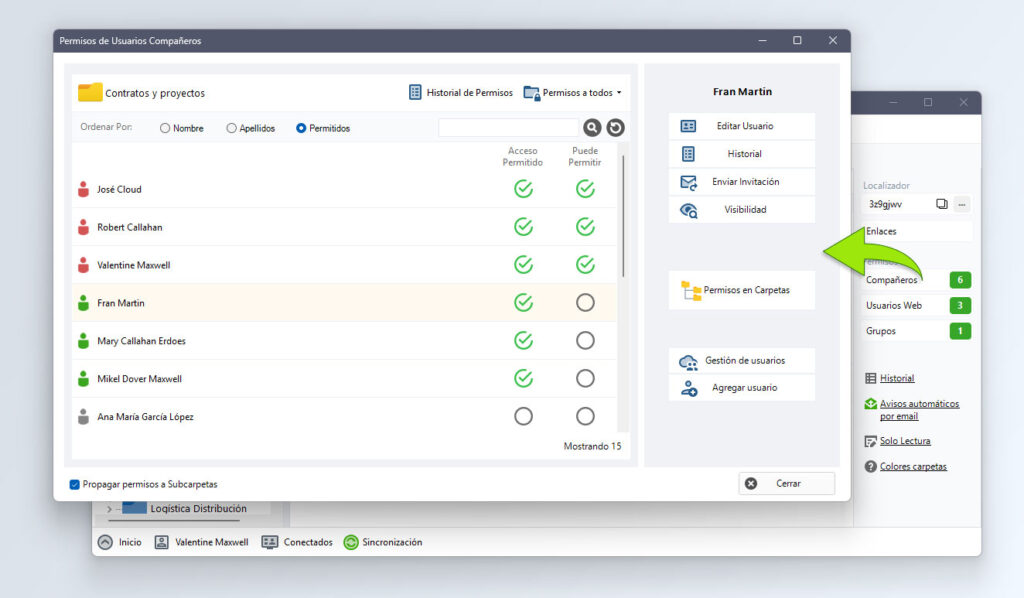Click the refresh list button
1024x598 pixels.
click(x=615, y=127)
